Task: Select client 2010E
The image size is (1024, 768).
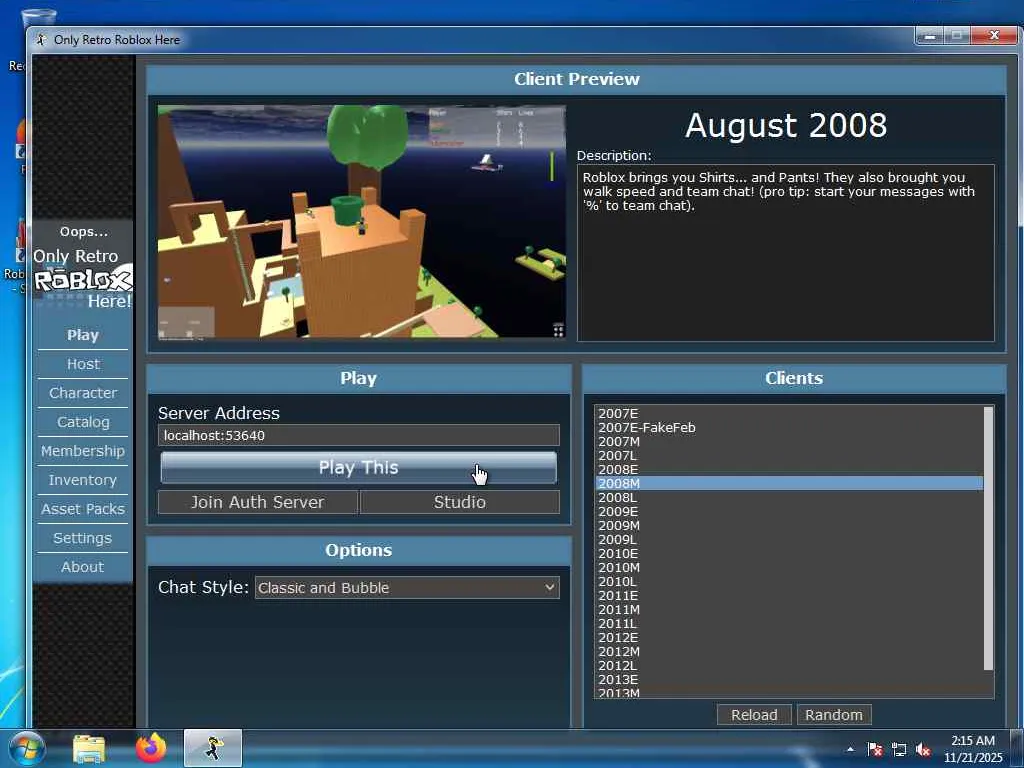Action: click(790, 554)
